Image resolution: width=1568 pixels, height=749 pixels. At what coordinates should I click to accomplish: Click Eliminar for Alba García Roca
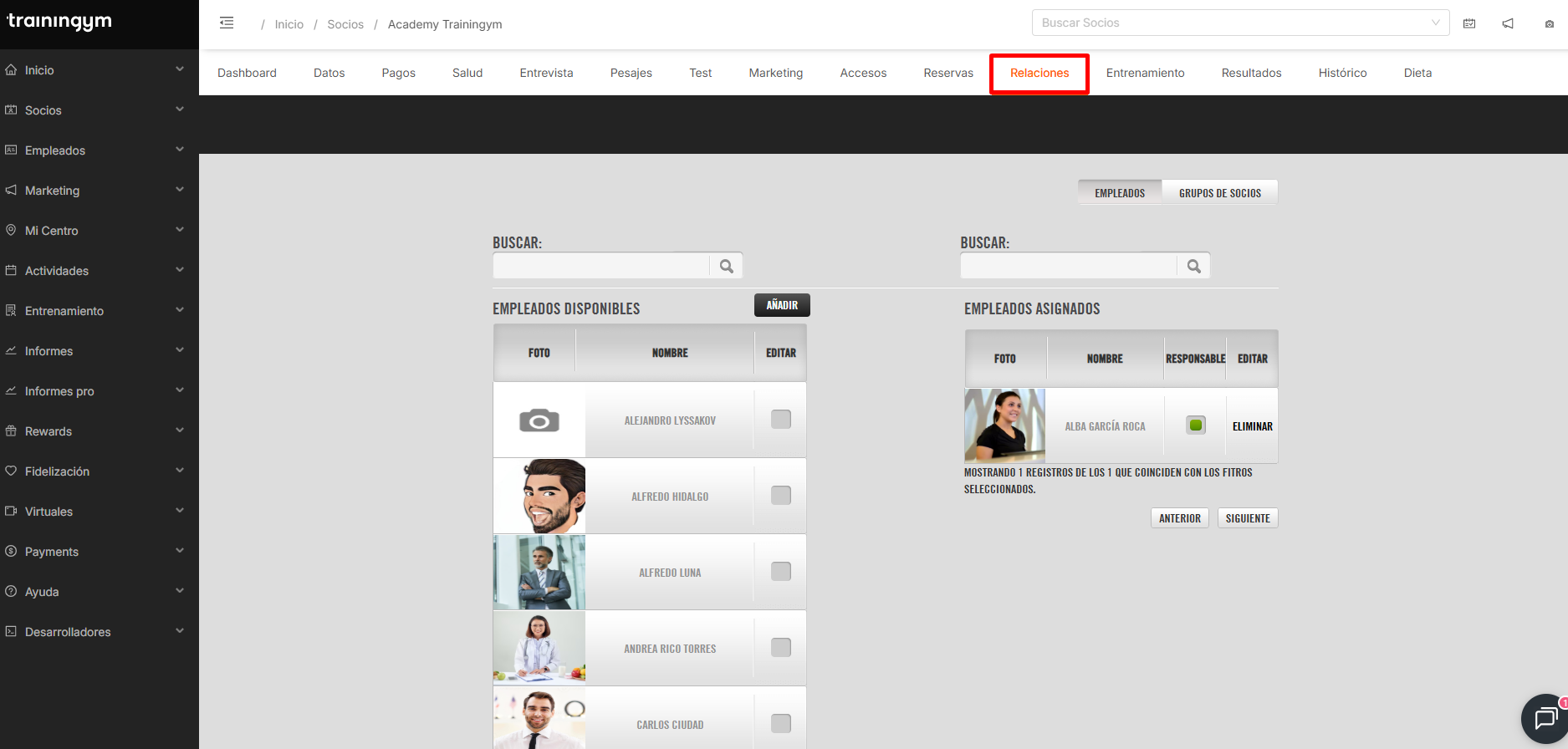click(1252, 426)
